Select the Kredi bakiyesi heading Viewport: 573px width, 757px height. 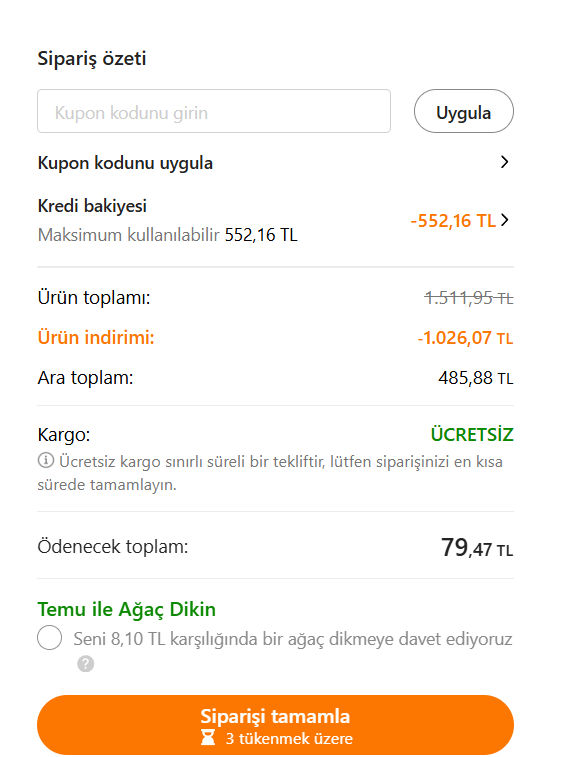pos(92,206)
